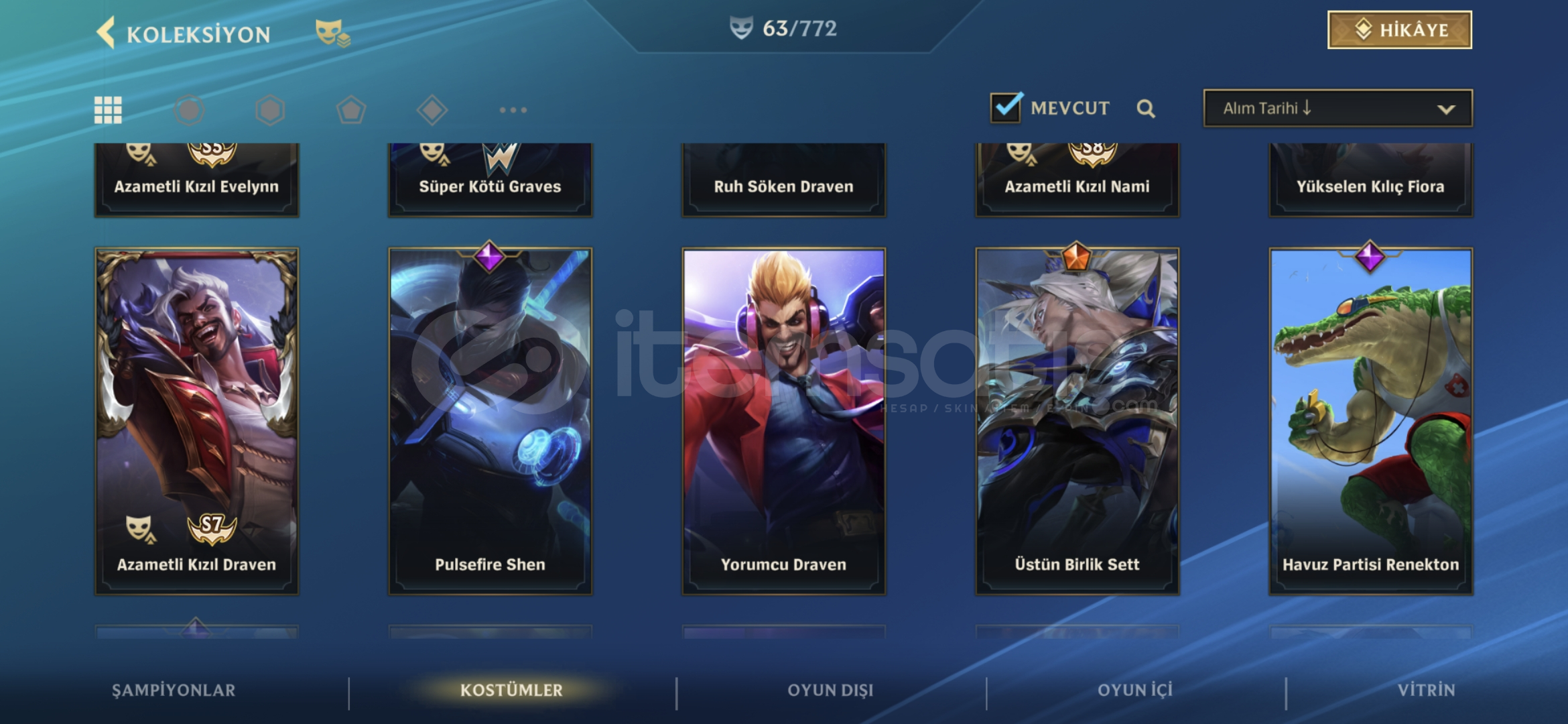Screen dimensions: 1568x724
Task: Select the diamond gem rarity filter
Action: tap(432, 110)
